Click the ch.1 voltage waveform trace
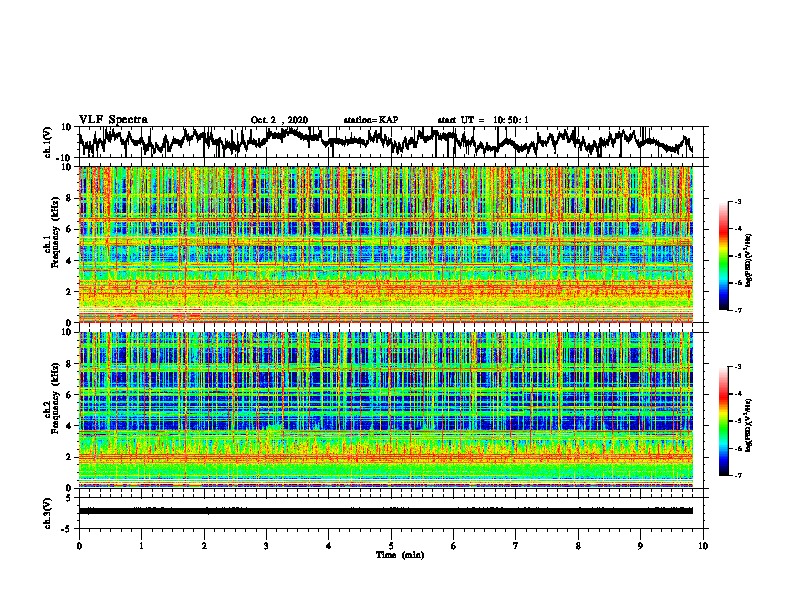This screenshot has width=792, height=612. (385, 141)
